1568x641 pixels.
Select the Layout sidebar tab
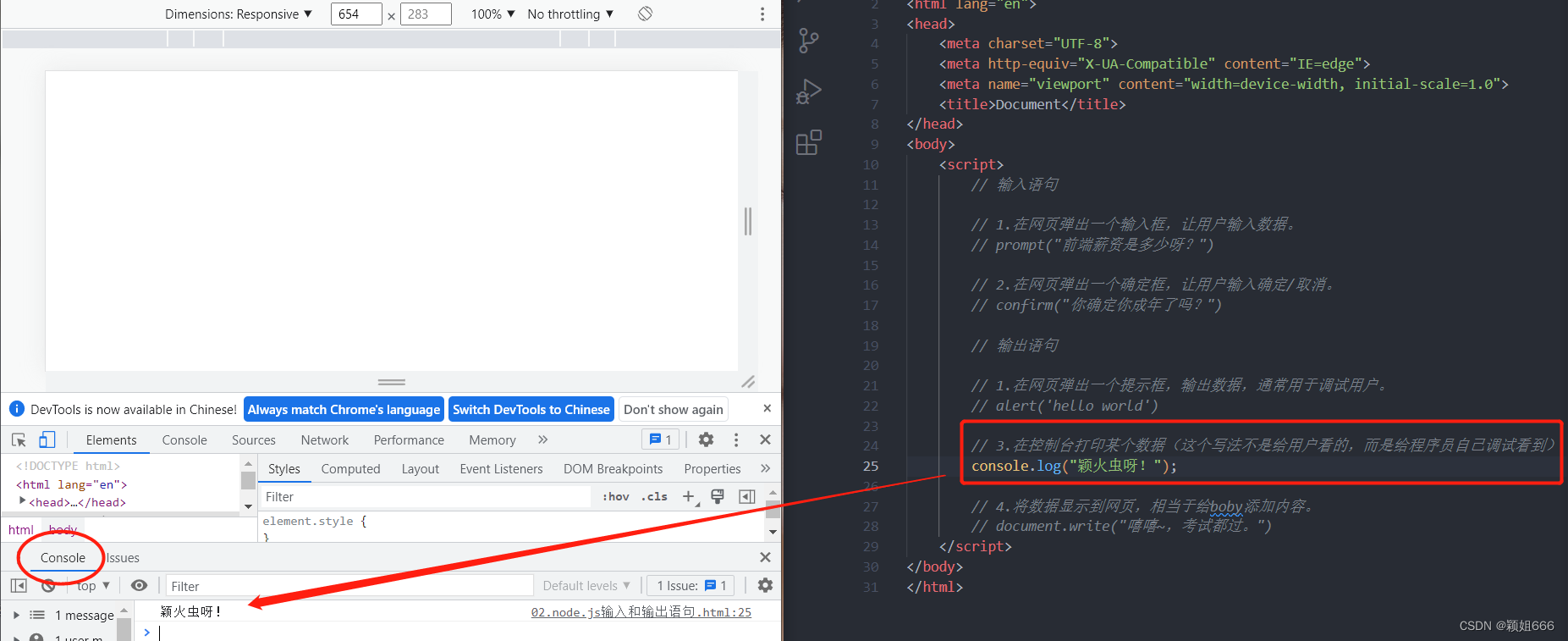(x=421, y=468)
